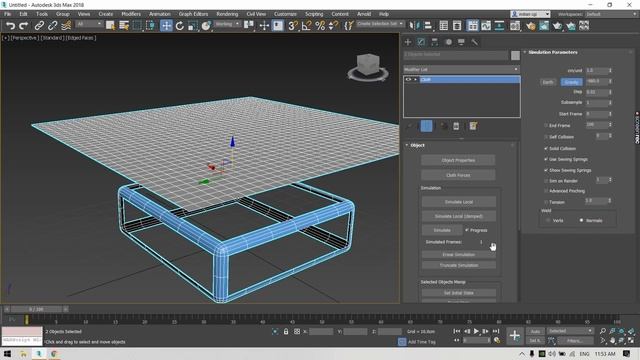Toggle the Show Sewing Springs checkbox

coord(546,170)
